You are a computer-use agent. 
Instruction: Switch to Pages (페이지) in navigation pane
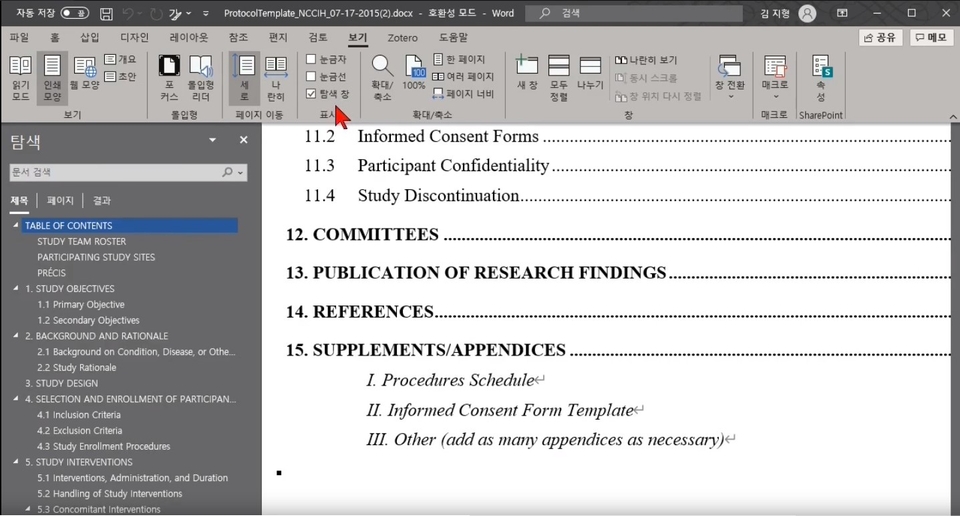click(x=60, y=200)
